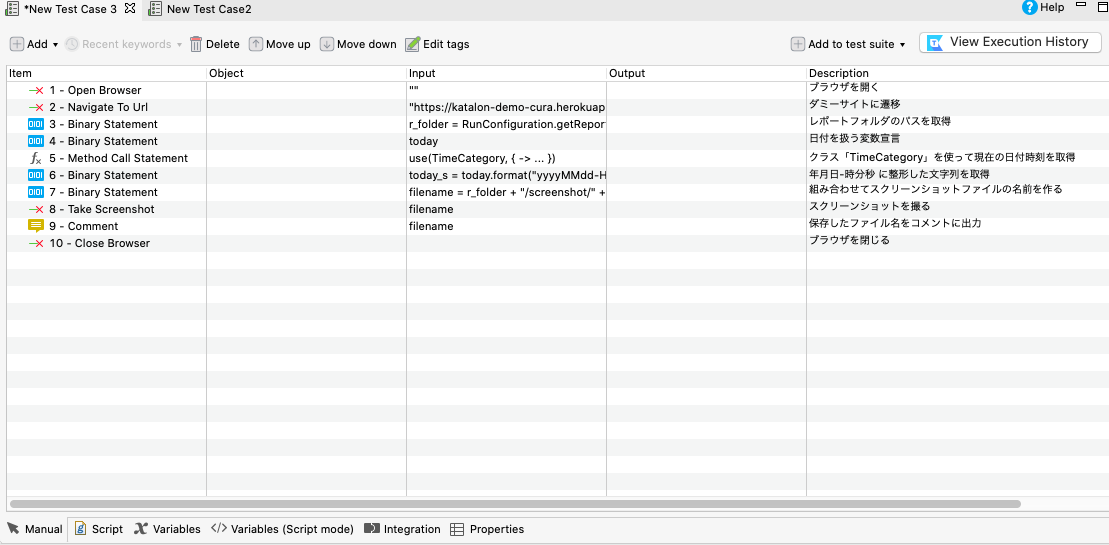Switch to the Integration tab
The image size is (1109, 545).
click(402, 529)
